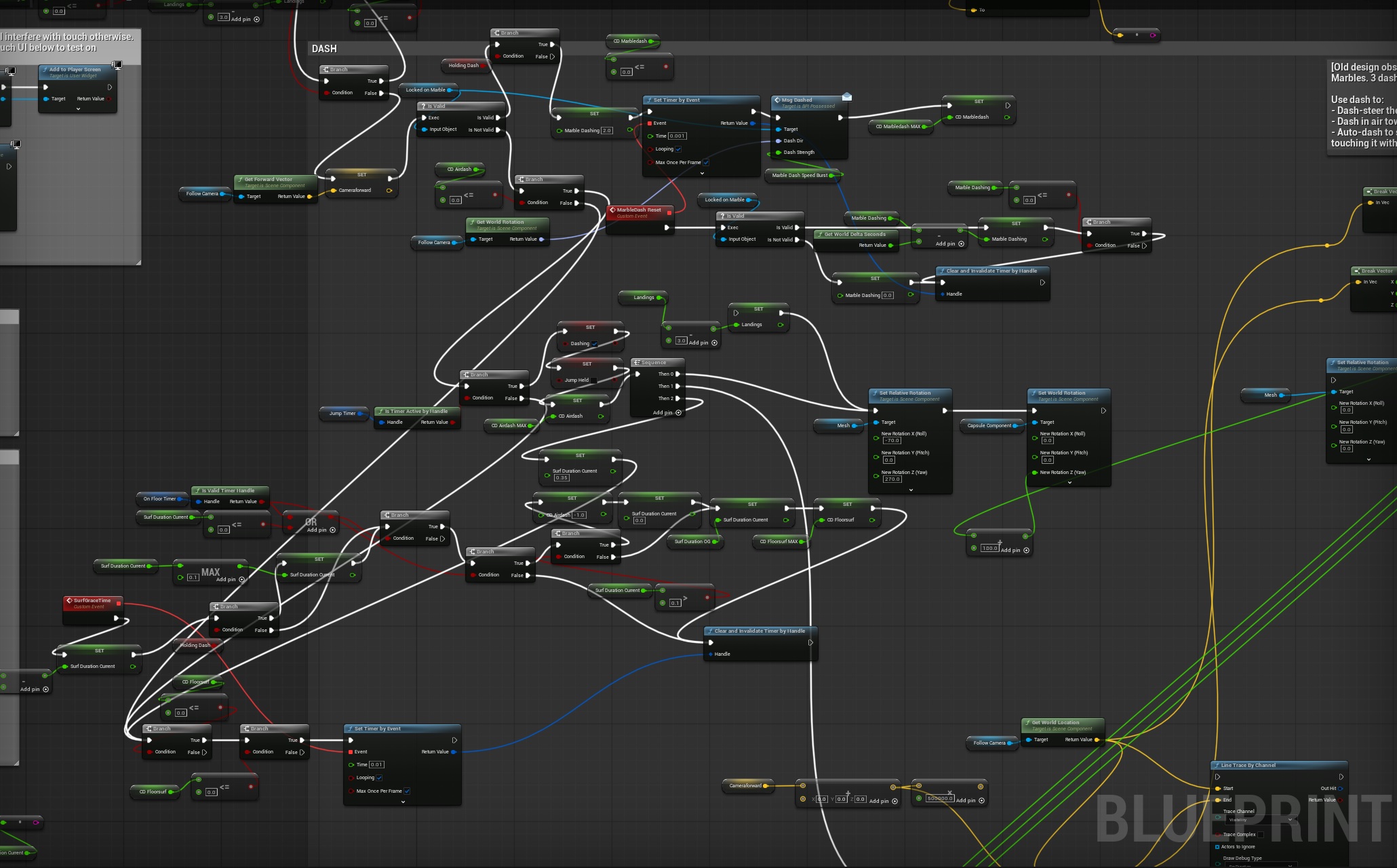Viewport: 1397px width, 868px height.
Task: Toggle the Jump Held checkbox in SET node
Action: [593, 380]
